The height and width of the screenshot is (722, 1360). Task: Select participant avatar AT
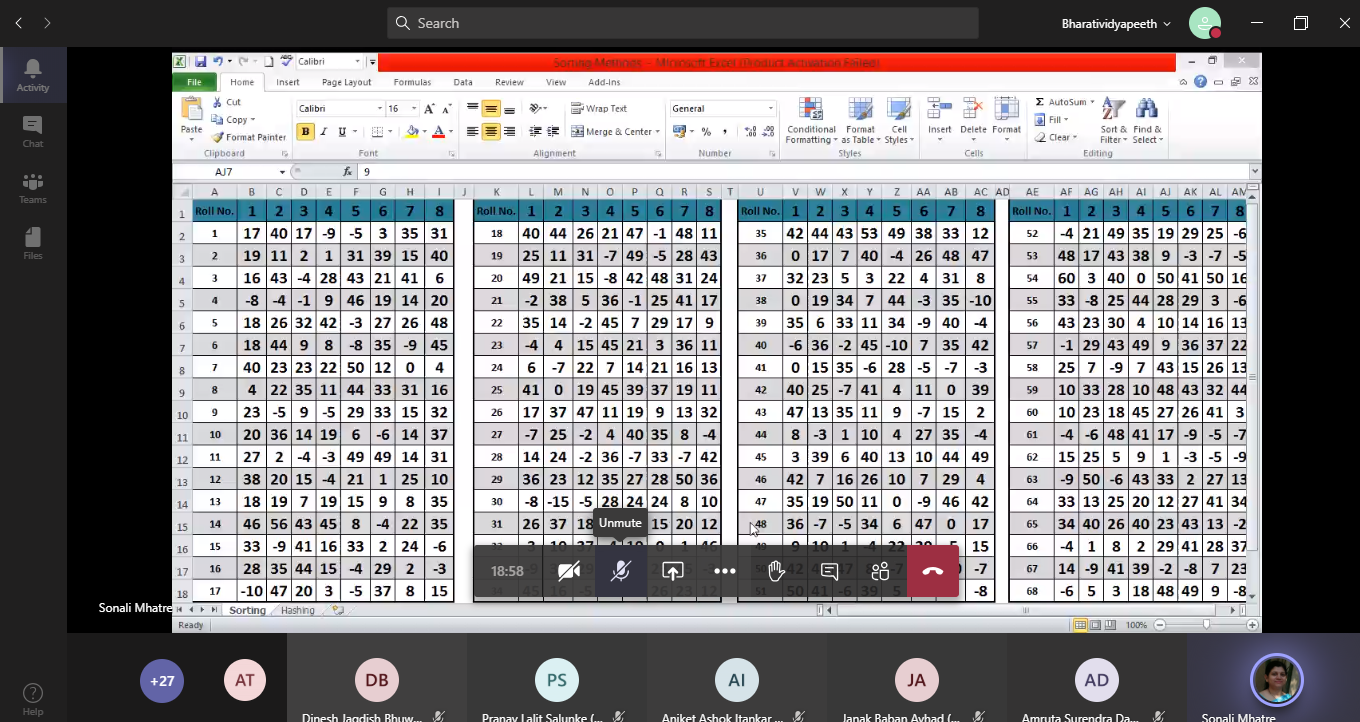pos(245,681)
